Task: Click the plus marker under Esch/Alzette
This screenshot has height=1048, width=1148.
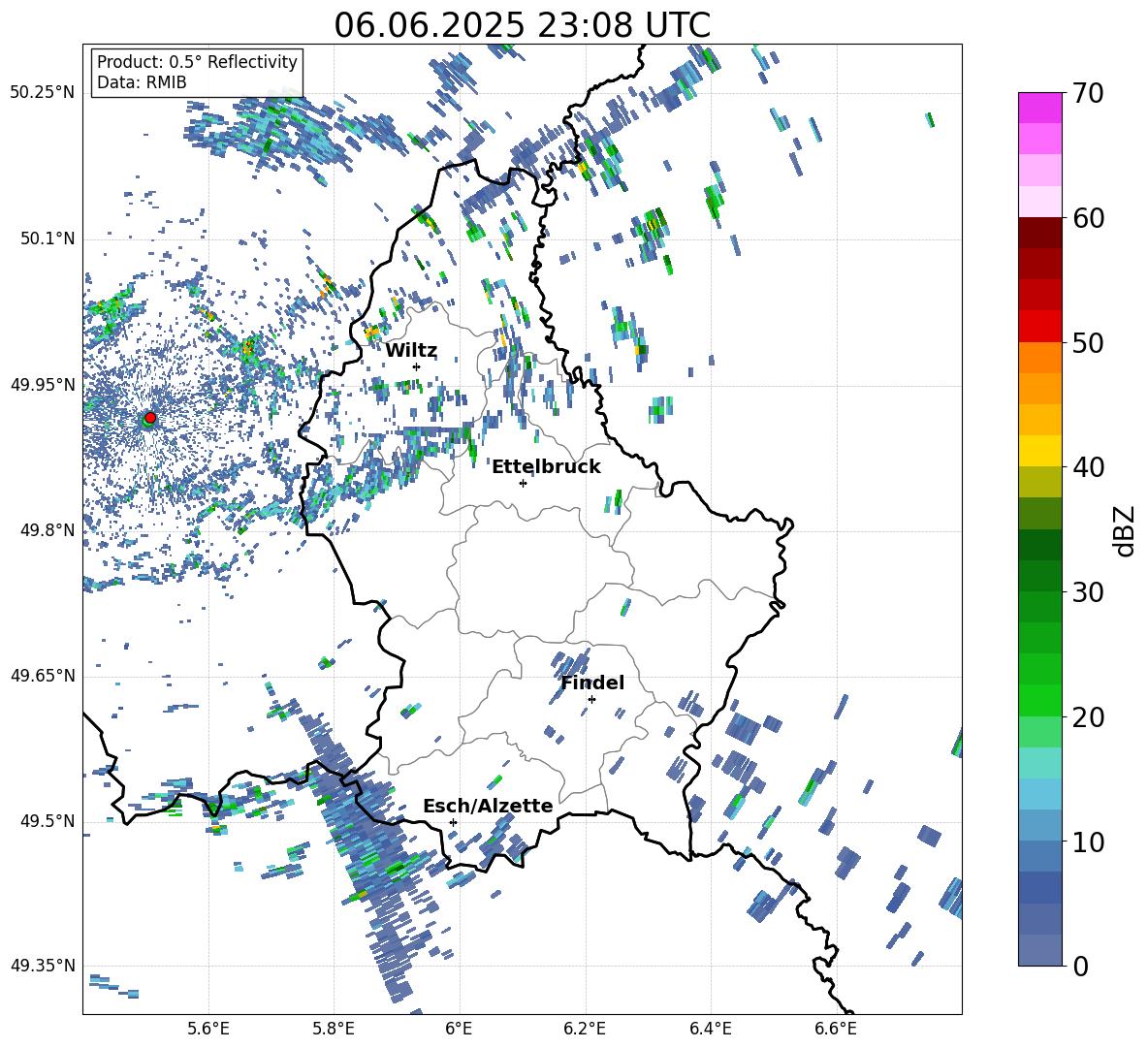Action: 453,822
